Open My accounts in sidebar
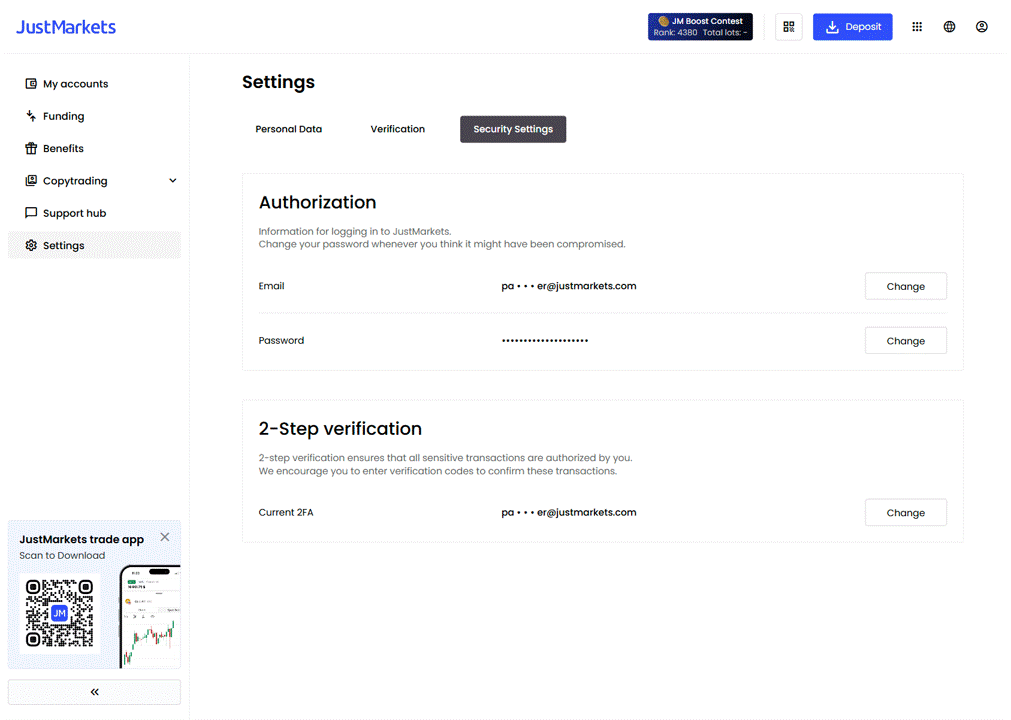 click(x=94, y=84)
